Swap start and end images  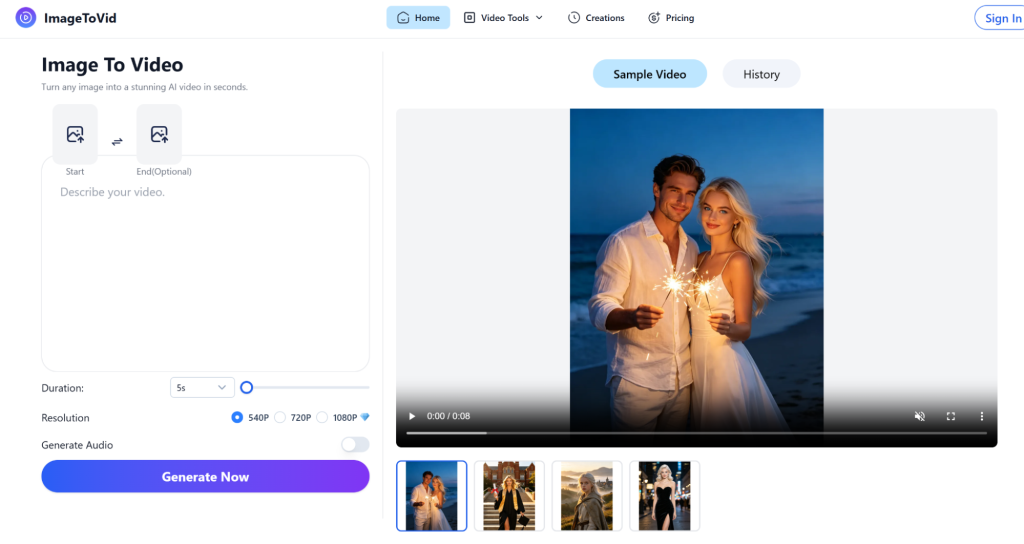pos(117,142)
